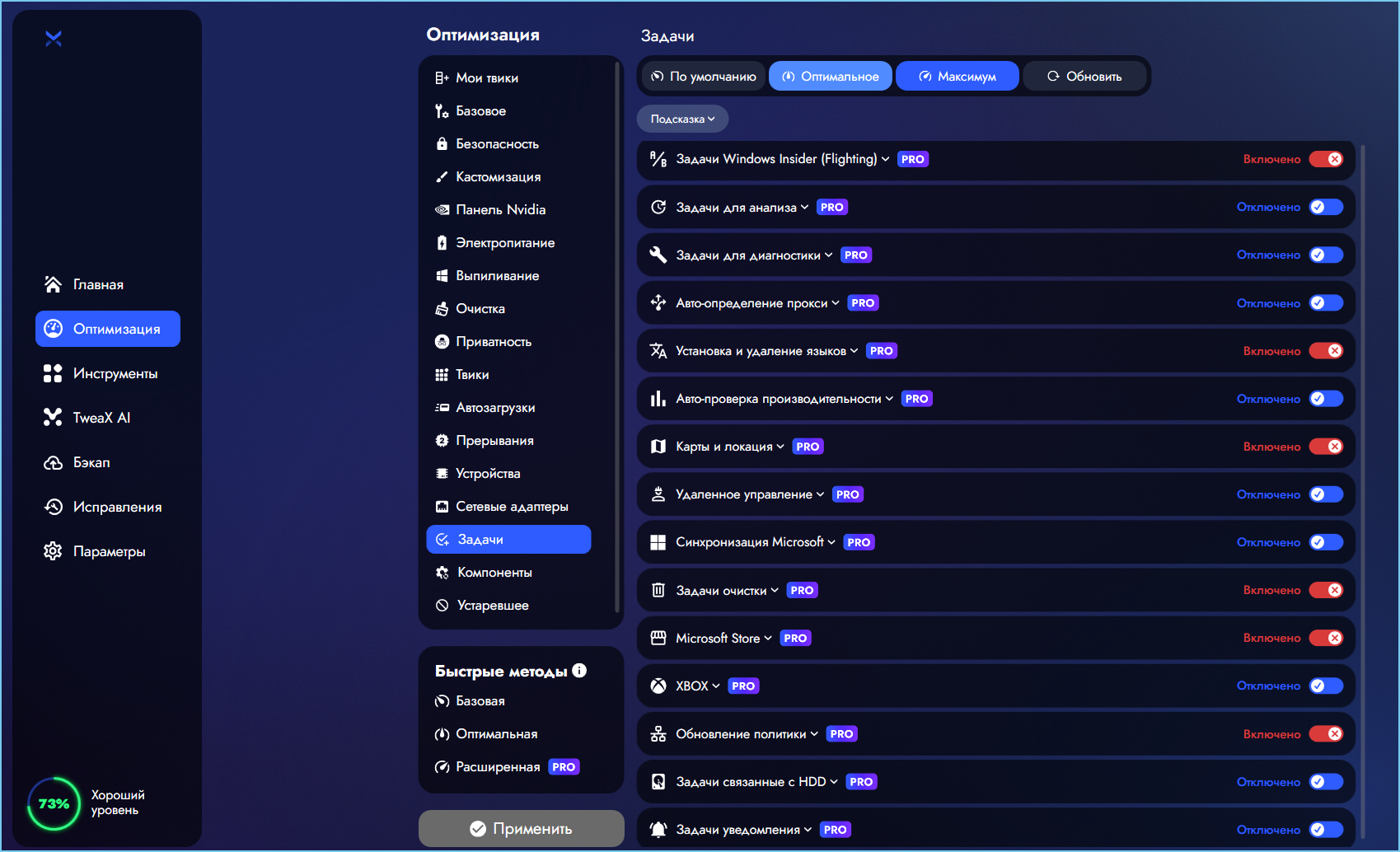Screen dimensions: 1400x852
Task: Click the По умолчанию preset button
Action: (704, 76)
